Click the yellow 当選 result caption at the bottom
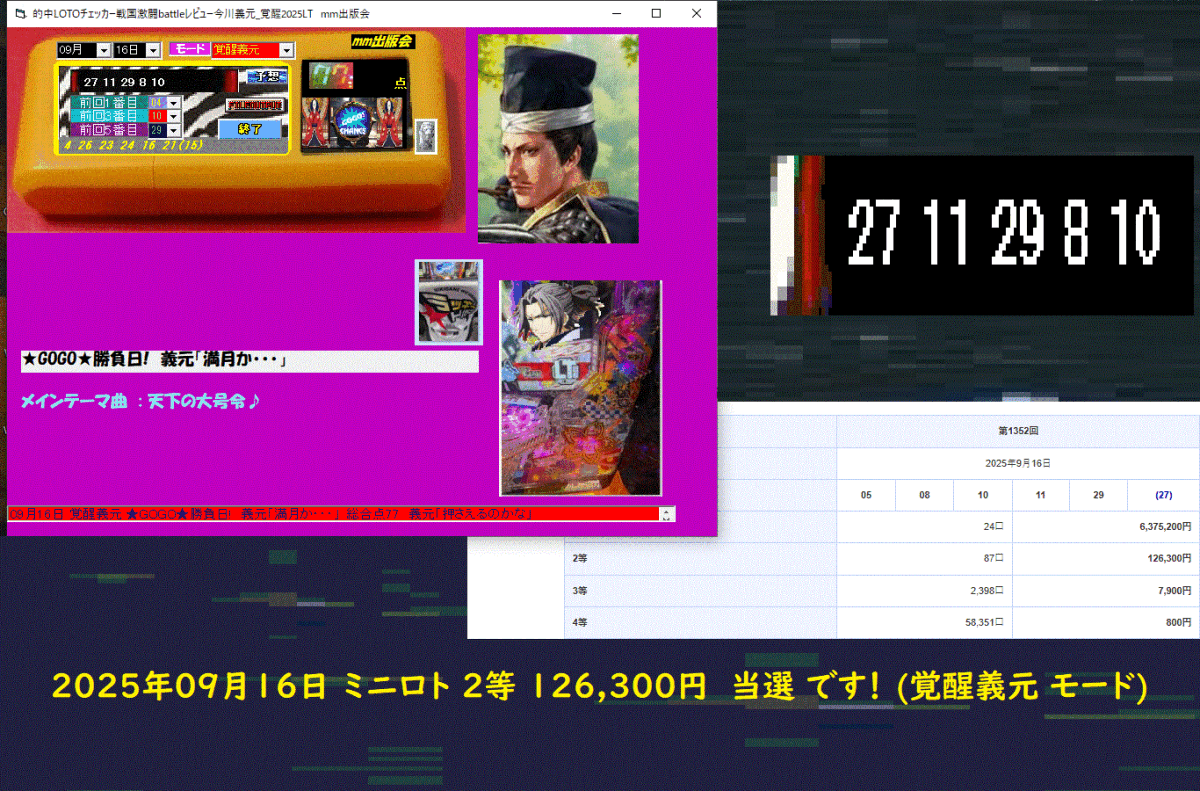Viewport: 1200px width, 791px height. tap(599, 687)
